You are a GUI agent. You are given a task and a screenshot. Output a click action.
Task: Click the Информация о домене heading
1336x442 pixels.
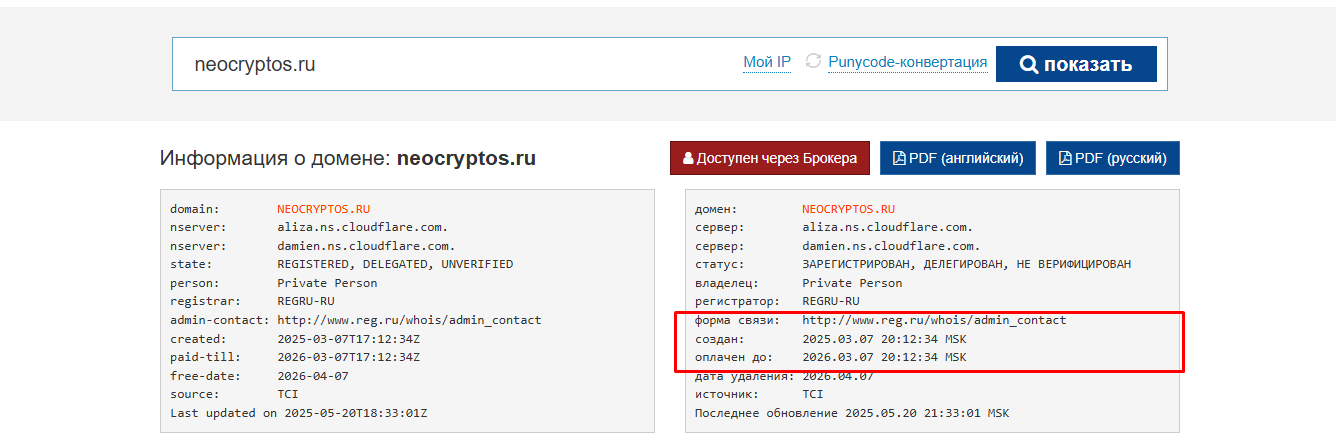point(348,158)
